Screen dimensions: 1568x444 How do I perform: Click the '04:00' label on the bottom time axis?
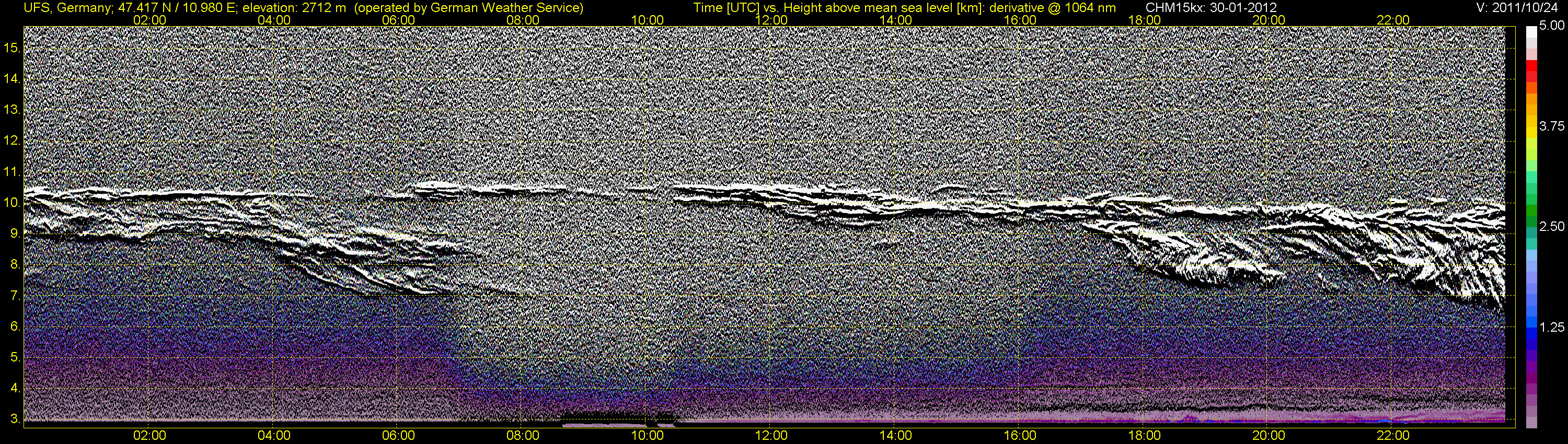click(274, 436)
